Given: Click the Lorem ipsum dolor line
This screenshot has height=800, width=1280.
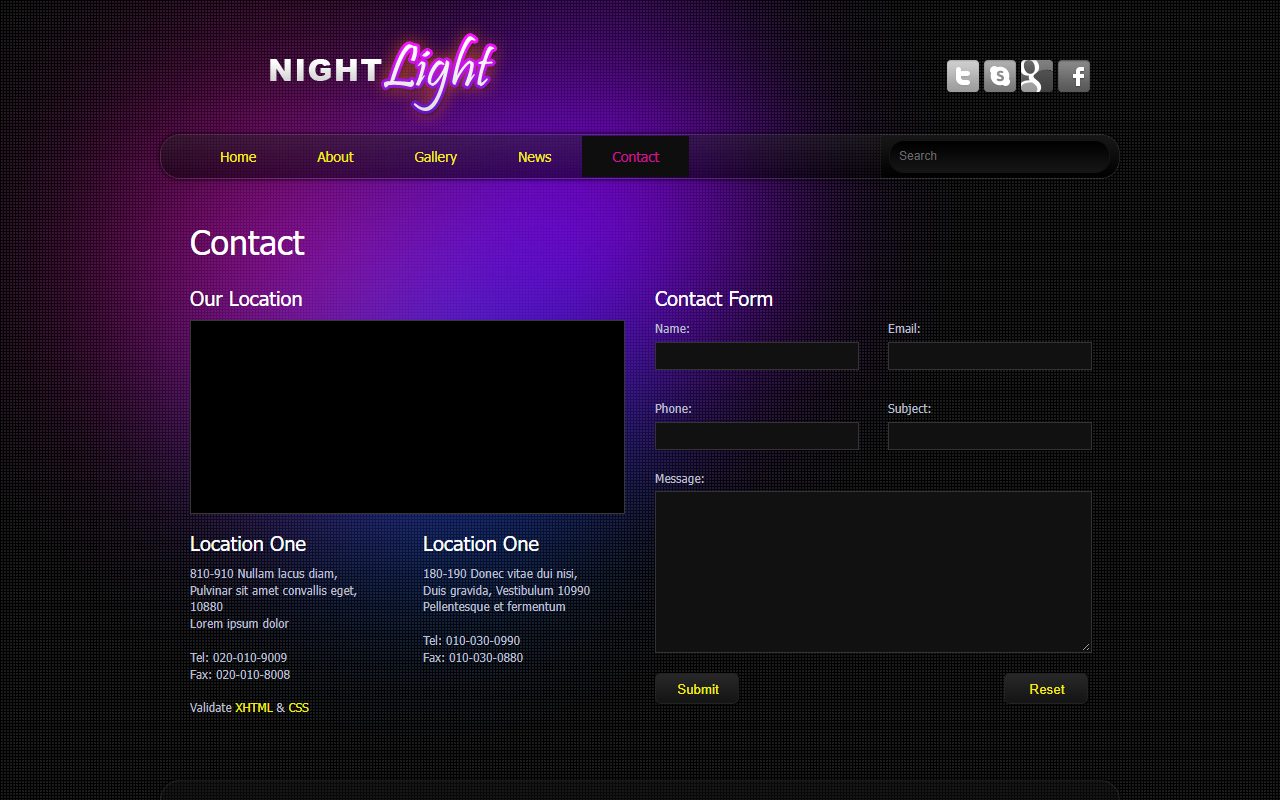Looking at the screenshot, I should 239,624.
